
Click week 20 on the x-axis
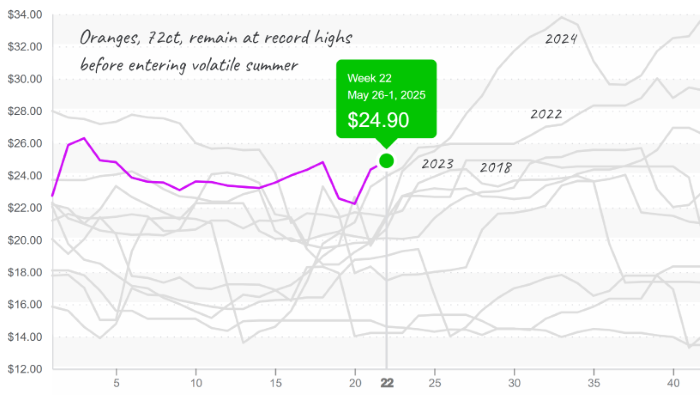coord(355,383)
